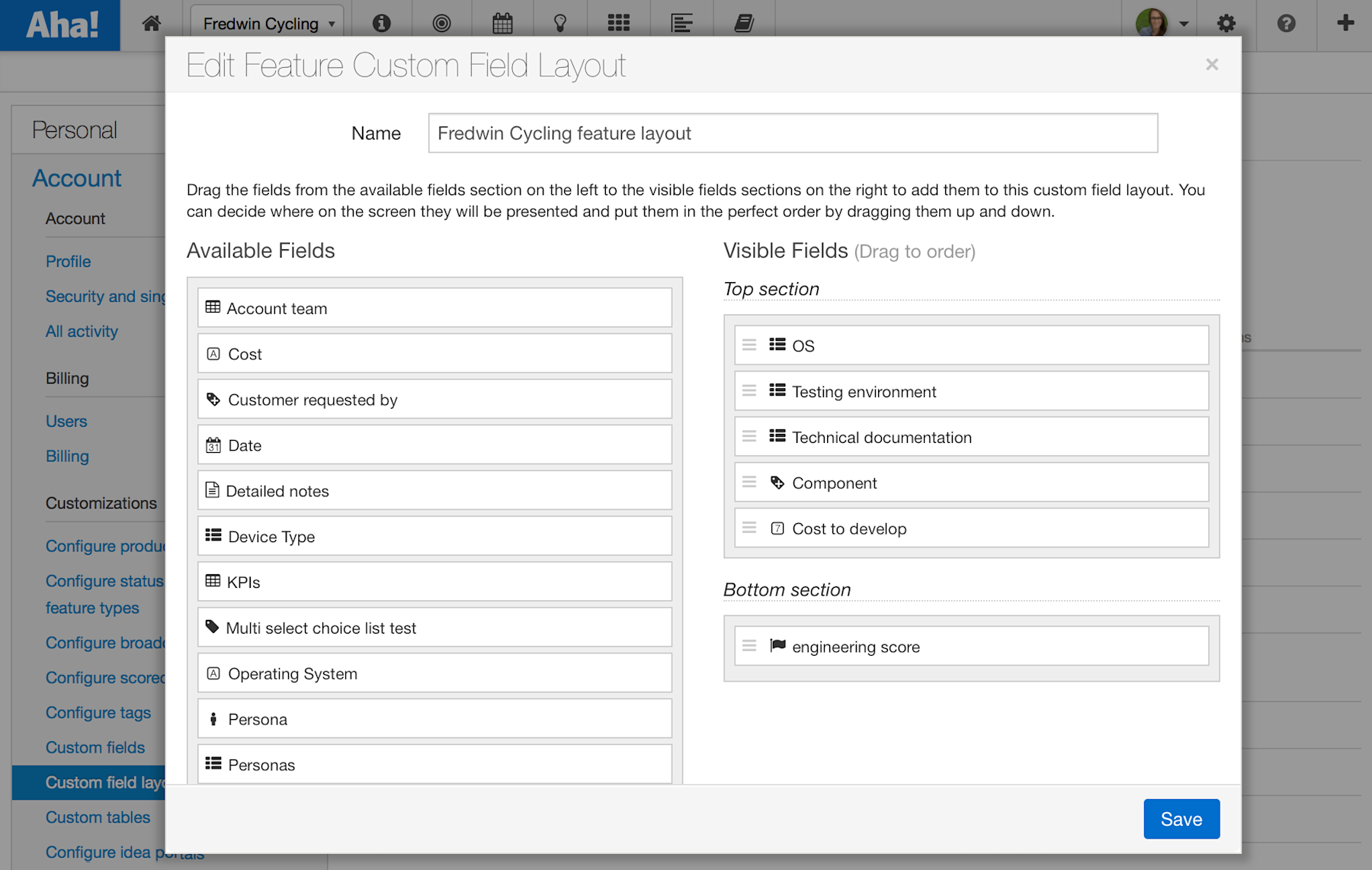
Task: Go to the Aha! home screen
Action: 152,24
